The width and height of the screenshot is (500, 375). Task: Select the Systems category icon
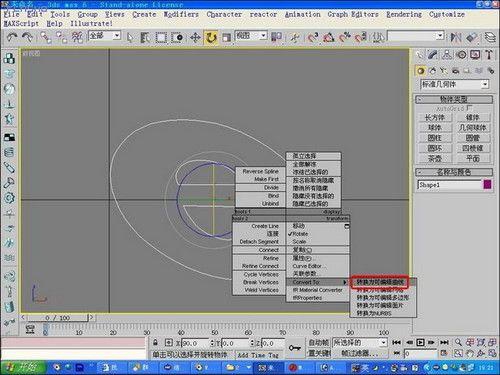click(x=490, y=71)
